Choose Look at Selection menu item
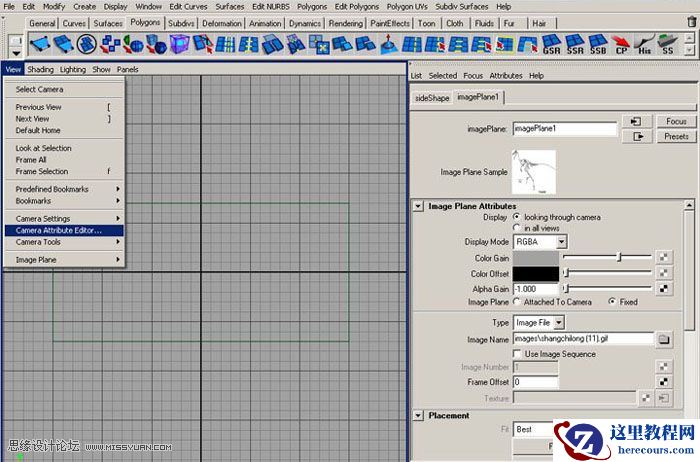This screenshot has width=700, height=462. coord(64,148)
